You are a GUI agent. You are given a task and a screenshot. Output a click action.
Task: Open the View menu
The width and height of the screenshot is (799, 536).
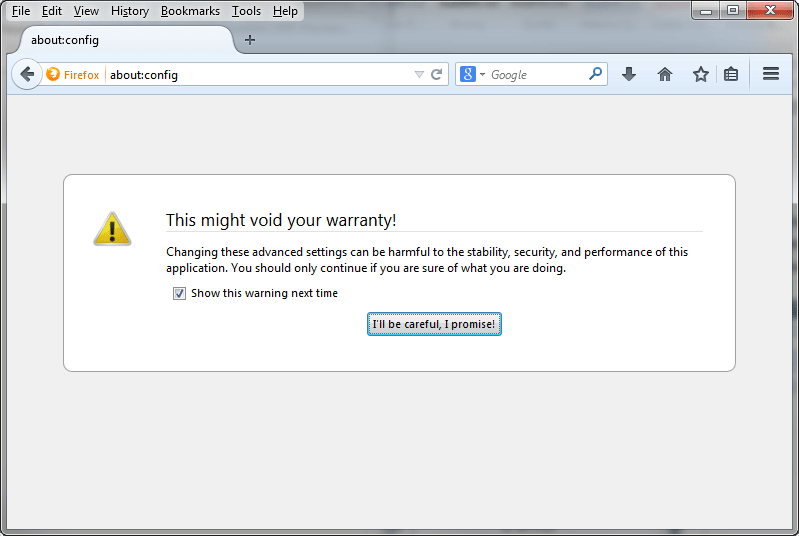[86, 11]
